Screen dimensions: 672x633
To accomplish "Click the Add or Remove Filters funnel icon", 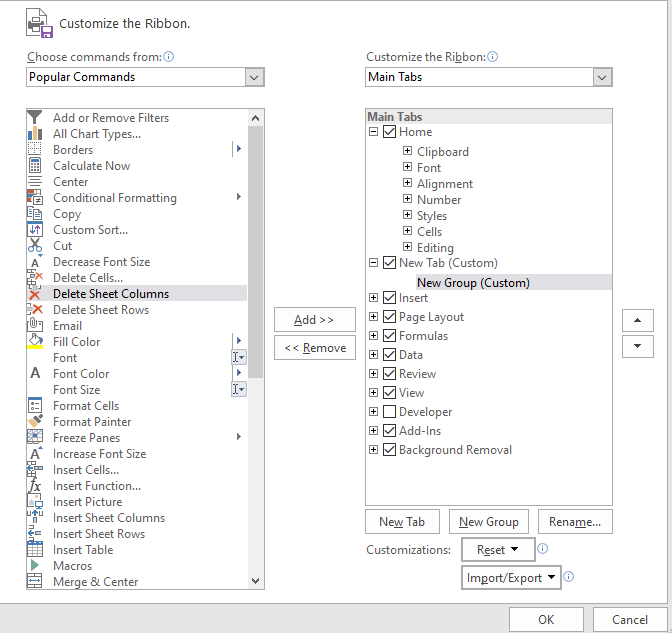I will [x=35, y=117].
